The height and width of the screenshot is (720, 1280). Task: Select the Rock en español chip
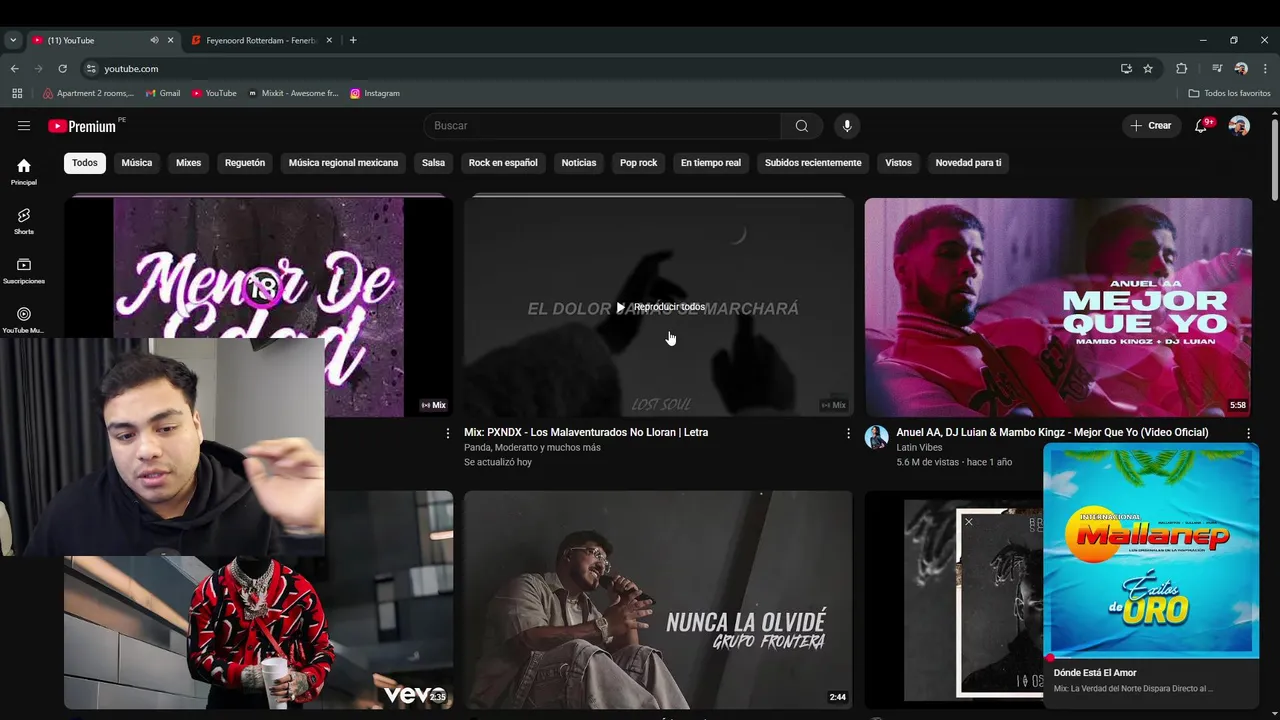click(x=503, y=163)
